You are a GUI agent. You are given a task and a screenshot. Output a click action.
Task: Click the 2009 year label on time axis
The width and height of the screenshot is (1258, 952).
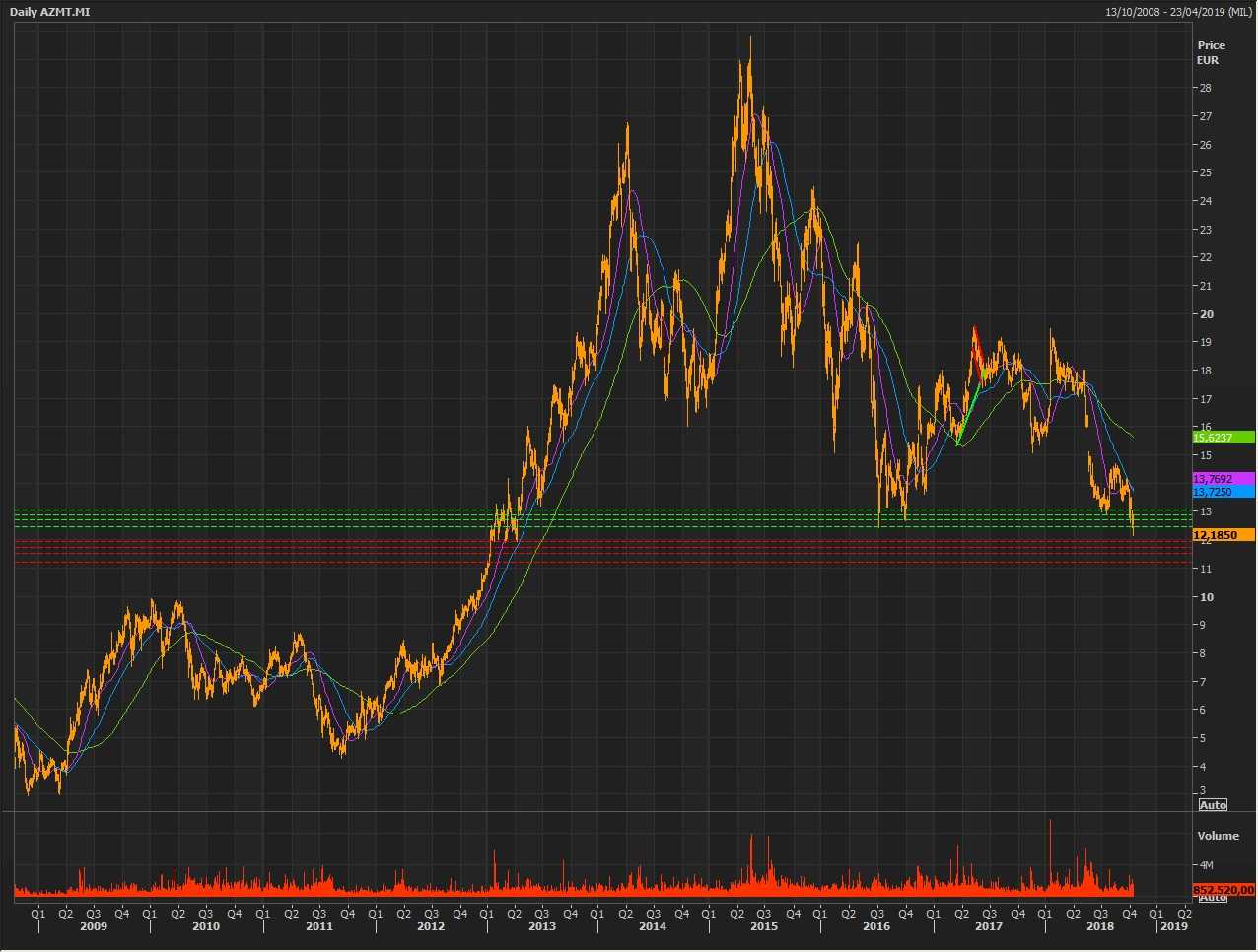(94, 926)
